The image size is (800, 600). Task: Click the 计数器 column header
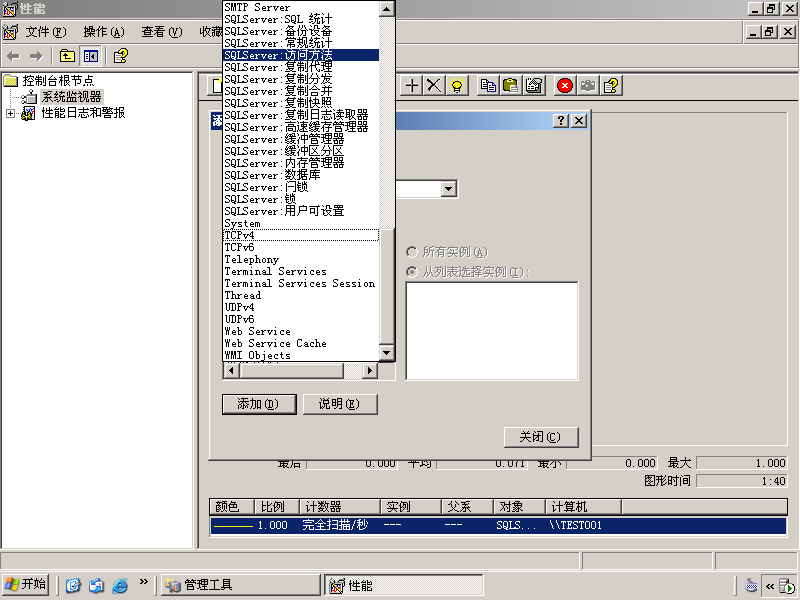tap(340, 507)
